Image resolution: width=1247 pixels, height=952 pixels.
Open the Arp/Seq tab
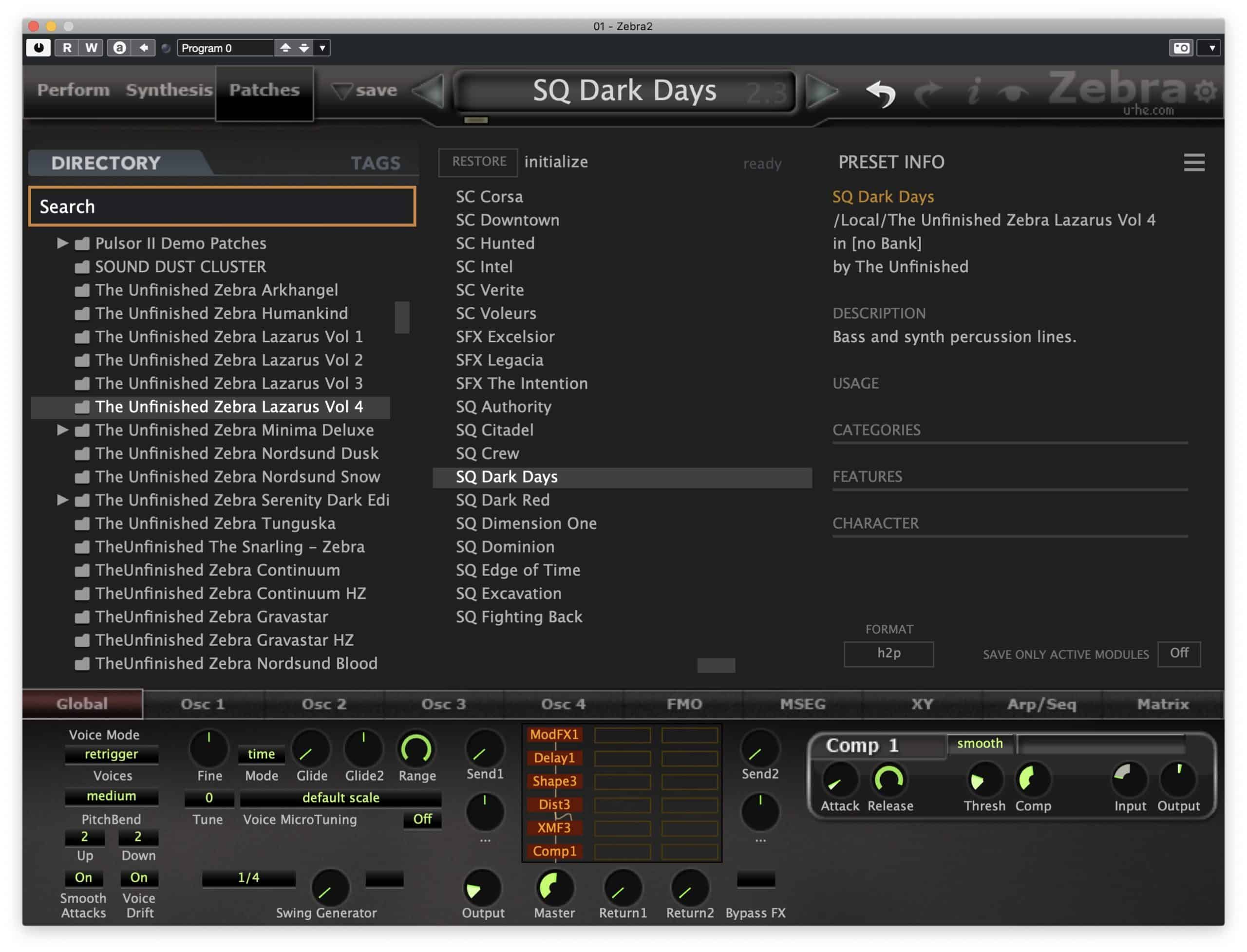1042,704
